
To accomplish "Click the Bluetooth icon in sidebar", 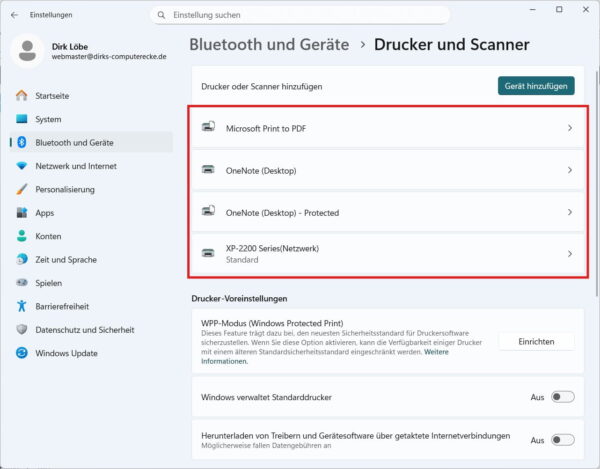I will [x=22, y=142].
